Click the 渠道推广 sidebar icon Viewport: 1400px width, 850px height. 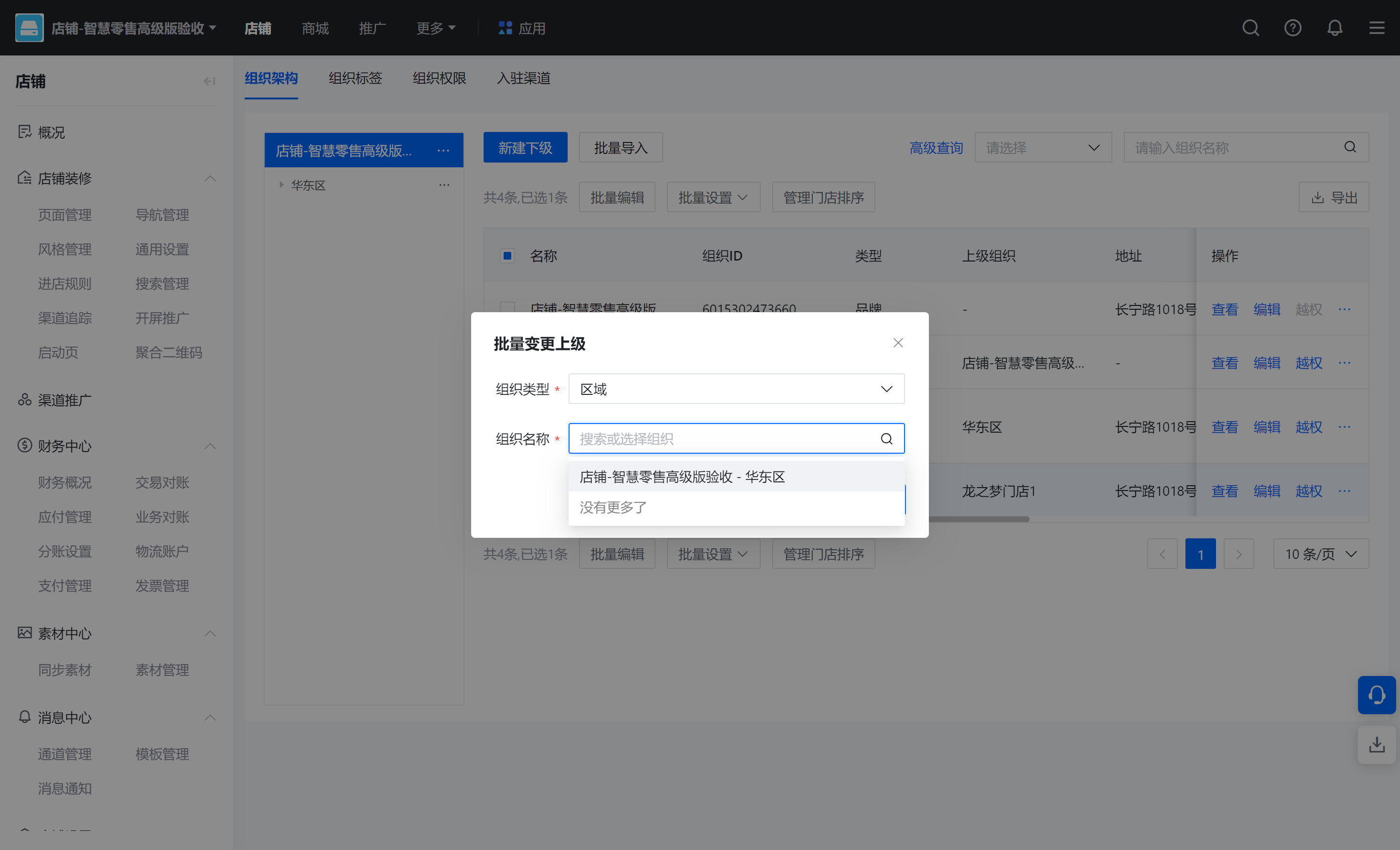(x=24, y=400)
